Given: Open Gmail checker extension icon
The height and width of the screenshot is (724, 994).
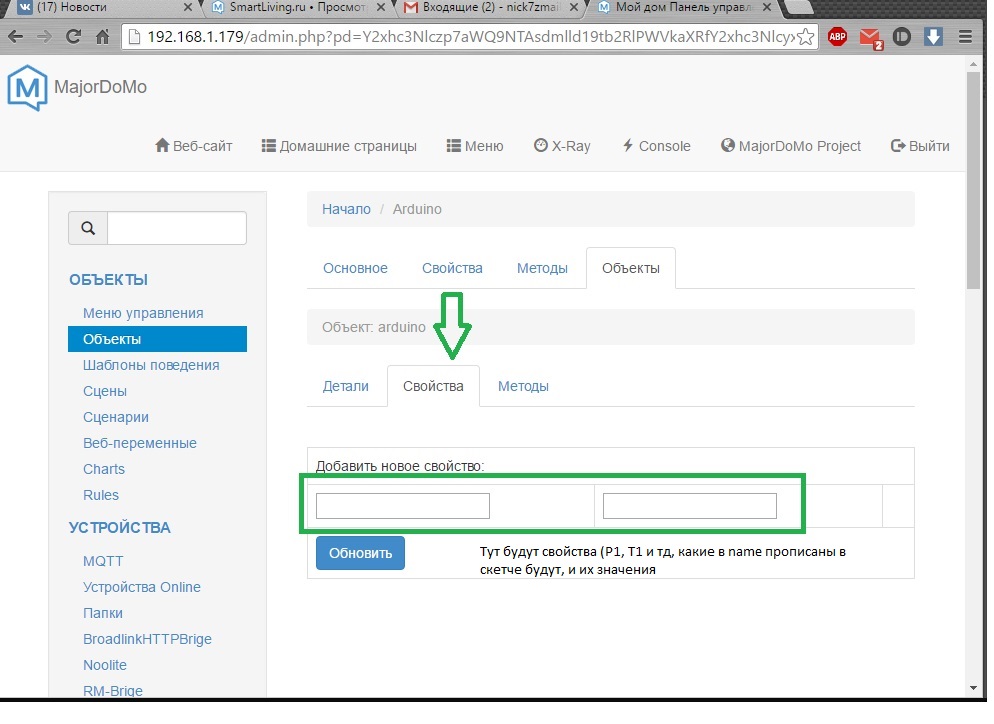Looking at the screenshot, I should tap(870, 38).
